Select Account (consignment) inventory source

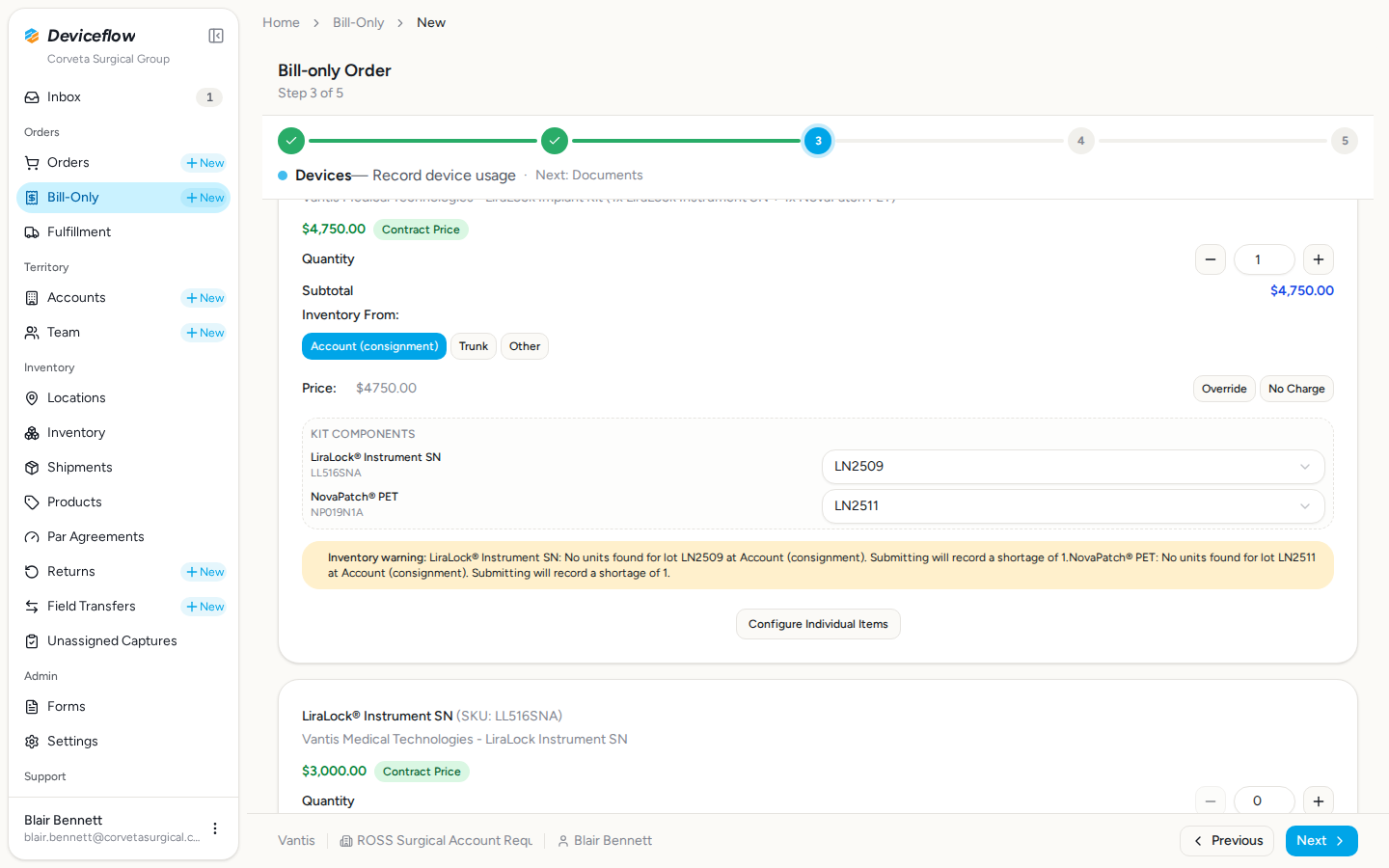click(374, 346)
